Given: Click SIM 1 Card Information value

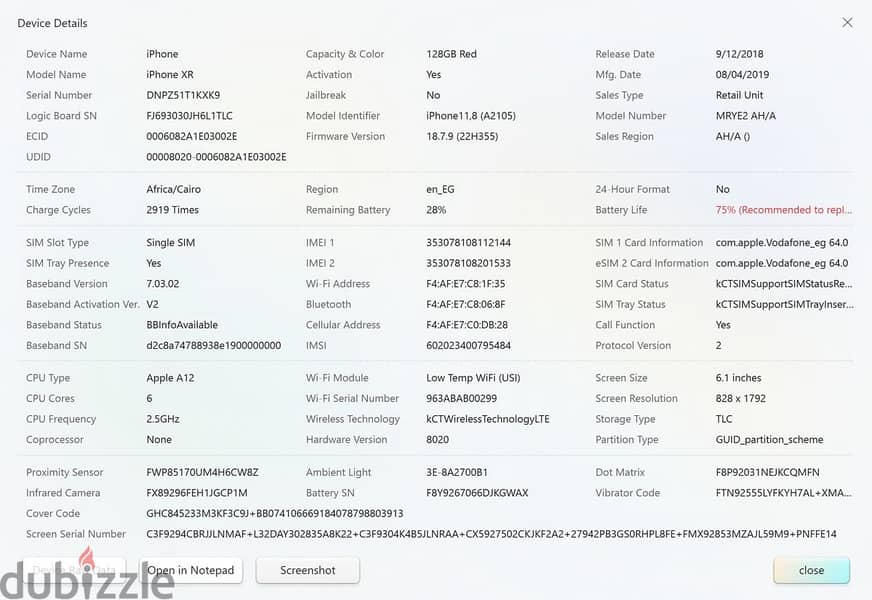Looking at the screenshot, I should [782, 242].
